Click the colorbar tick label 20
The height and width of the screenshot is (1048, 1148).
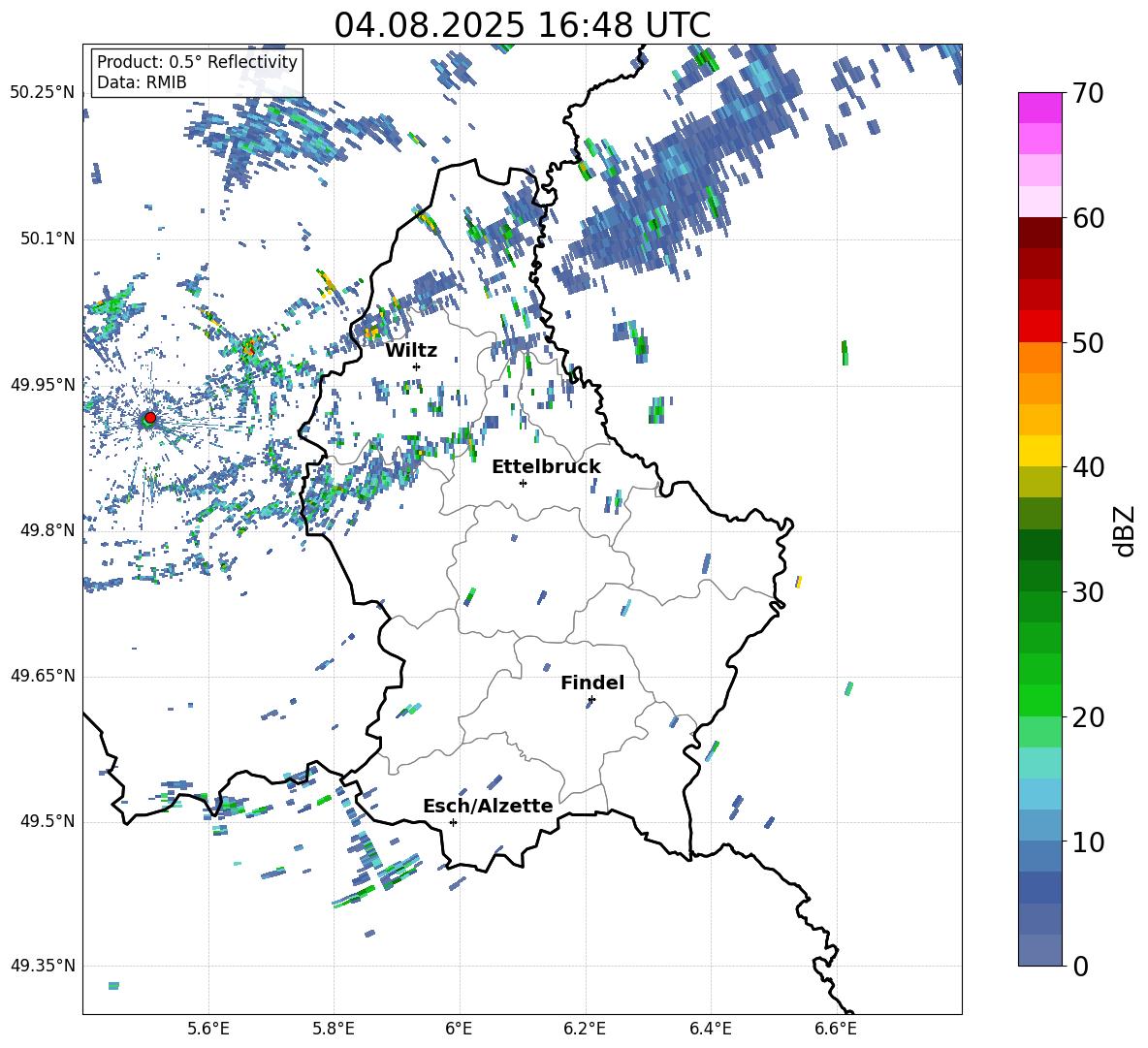point(1089,717)
